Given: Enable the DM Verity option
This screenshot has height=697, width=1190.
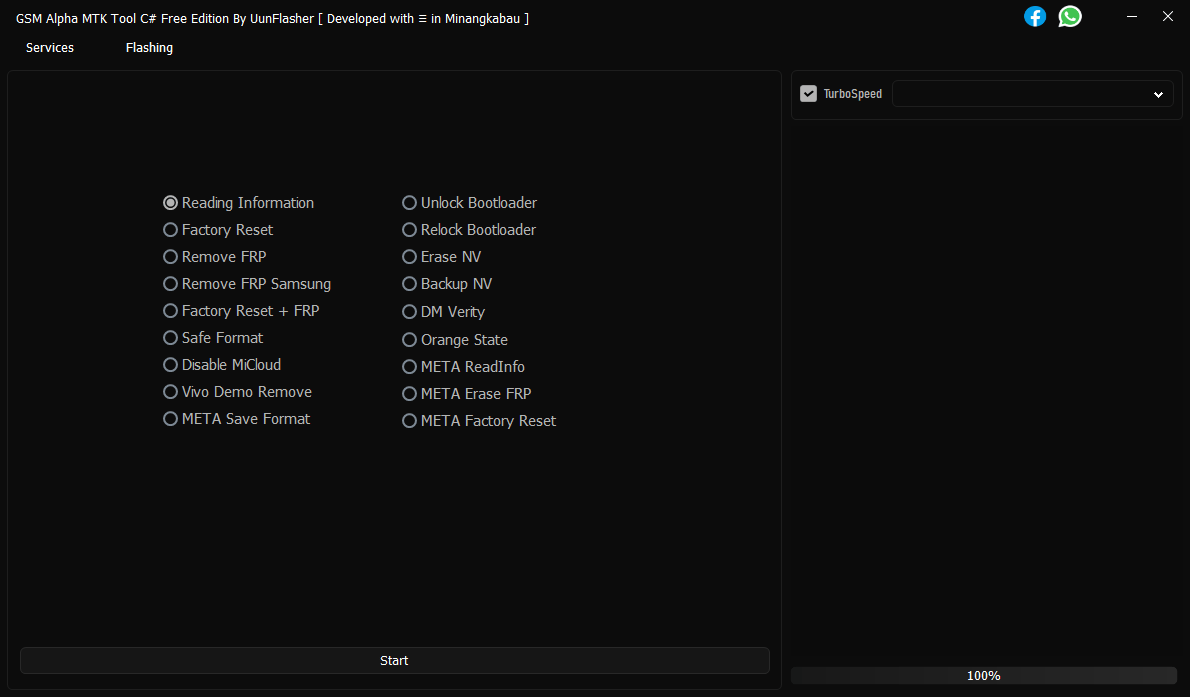Looking at the screenshot, I should pos(410,312).
